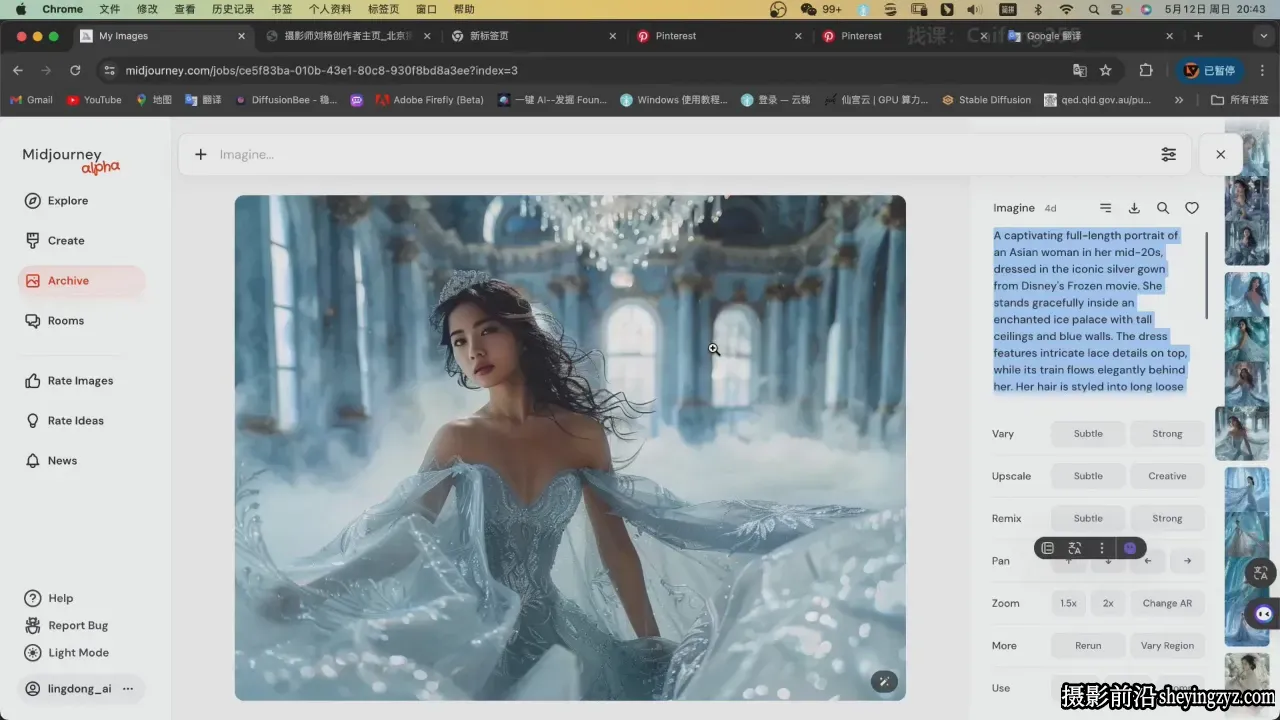Open the three-dot menu on floating toolbar

1102,548
